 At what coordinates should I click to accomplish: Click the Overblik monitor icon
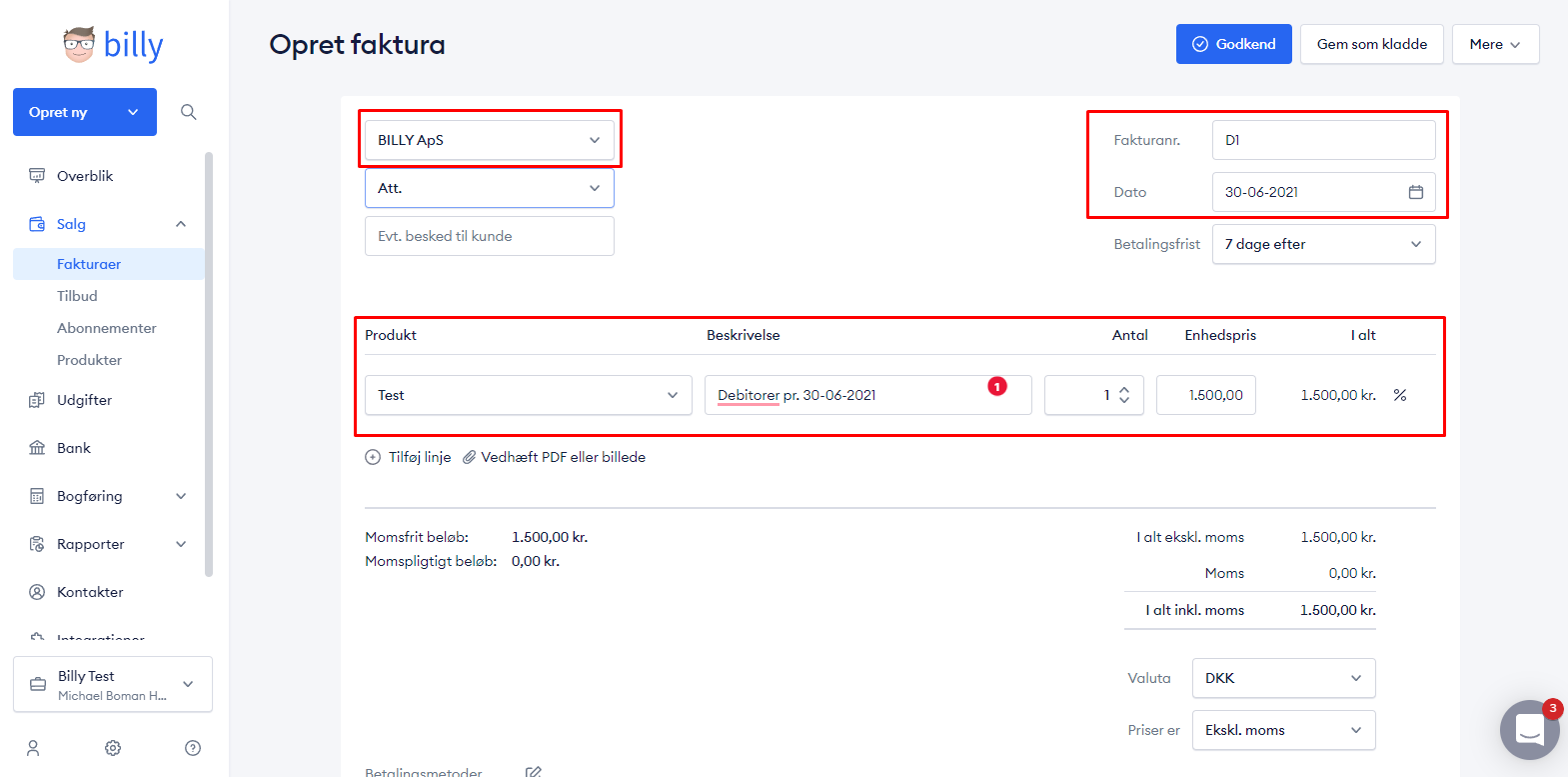point(37,176)
